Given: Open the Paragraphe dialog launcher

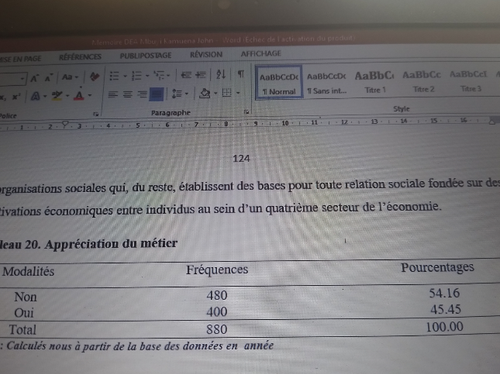Looking at the screenshot, I should coord(247,112).
